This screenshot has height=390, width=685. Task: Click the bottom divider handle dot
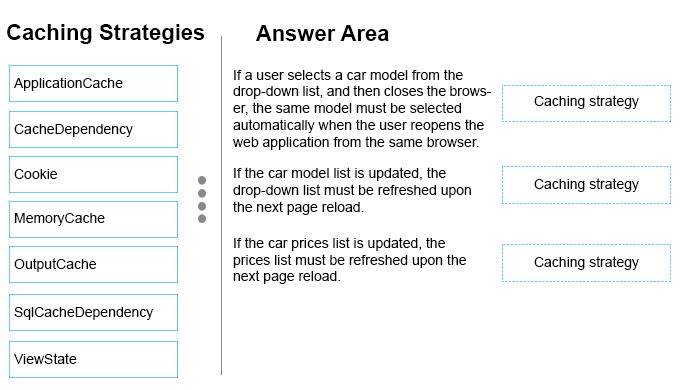(202, 219)
